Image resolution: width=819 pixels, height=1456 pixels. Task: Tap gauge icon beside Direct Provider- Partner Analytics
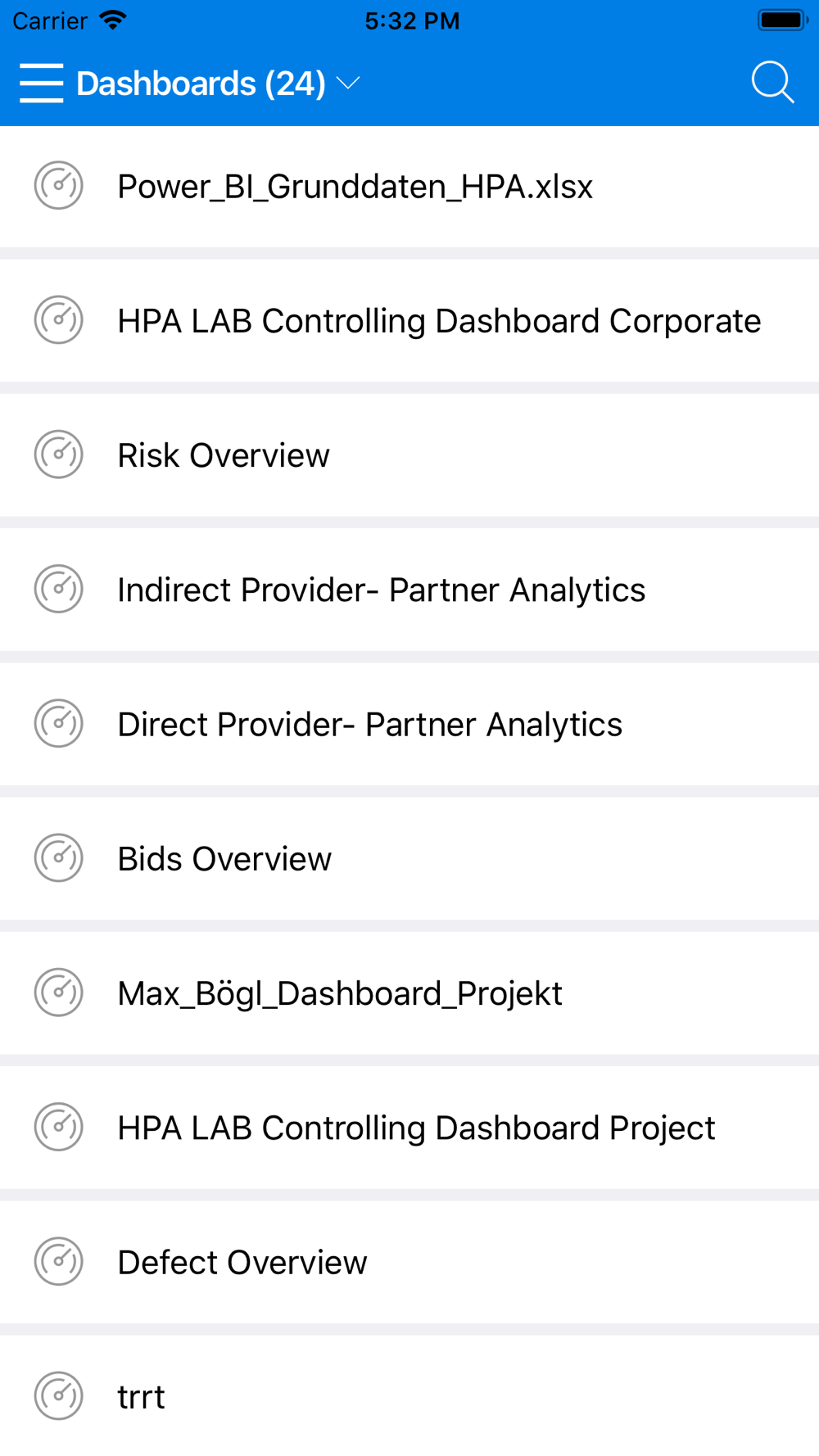(x=59, y=724)
